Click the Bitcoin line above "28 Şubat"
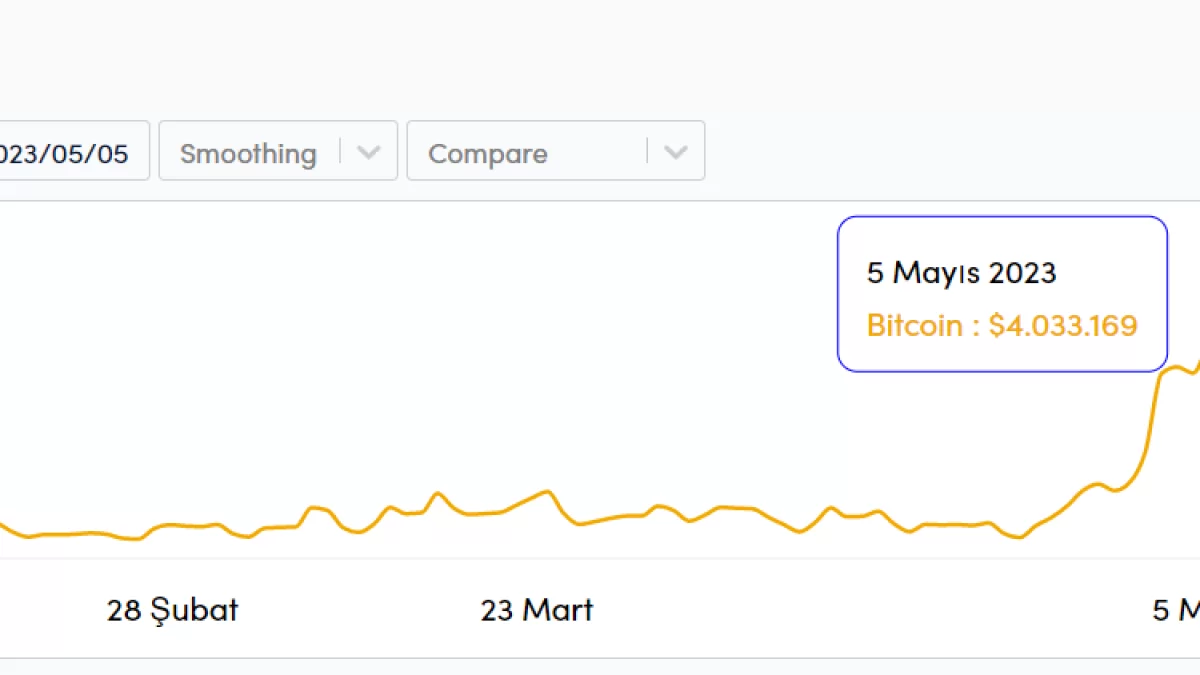Viewport: 1200px width, 675px height. tap(172, 524)
